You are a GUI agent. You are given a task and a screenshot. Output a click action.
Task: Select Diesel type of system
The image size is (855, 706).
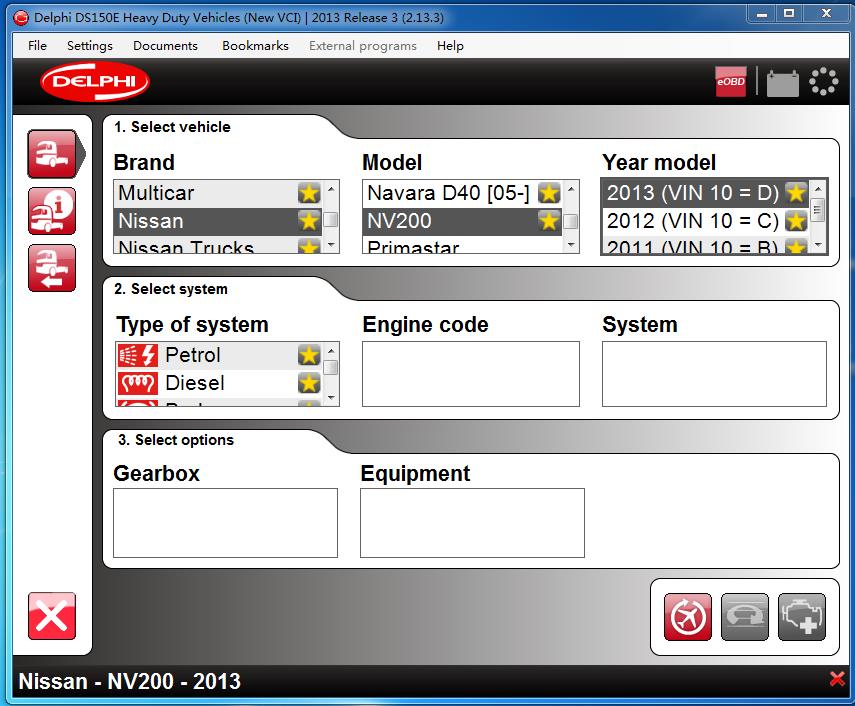[220, 383]
